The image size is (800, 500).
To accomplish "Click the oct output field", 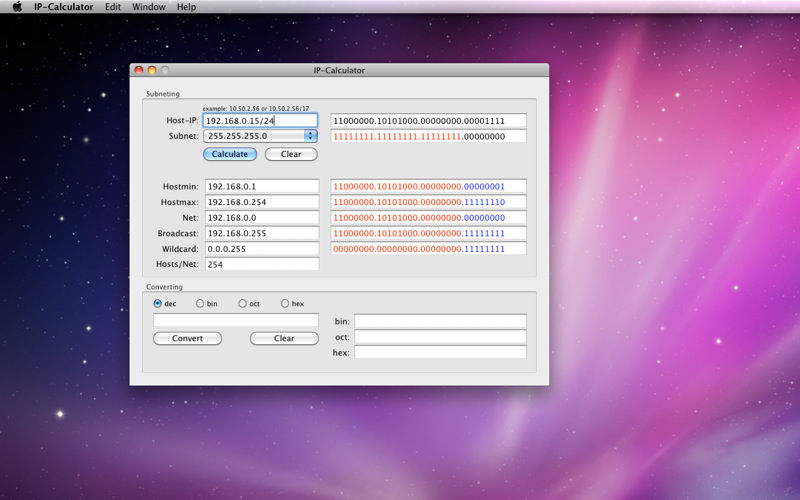I will [x=440, y=337].
